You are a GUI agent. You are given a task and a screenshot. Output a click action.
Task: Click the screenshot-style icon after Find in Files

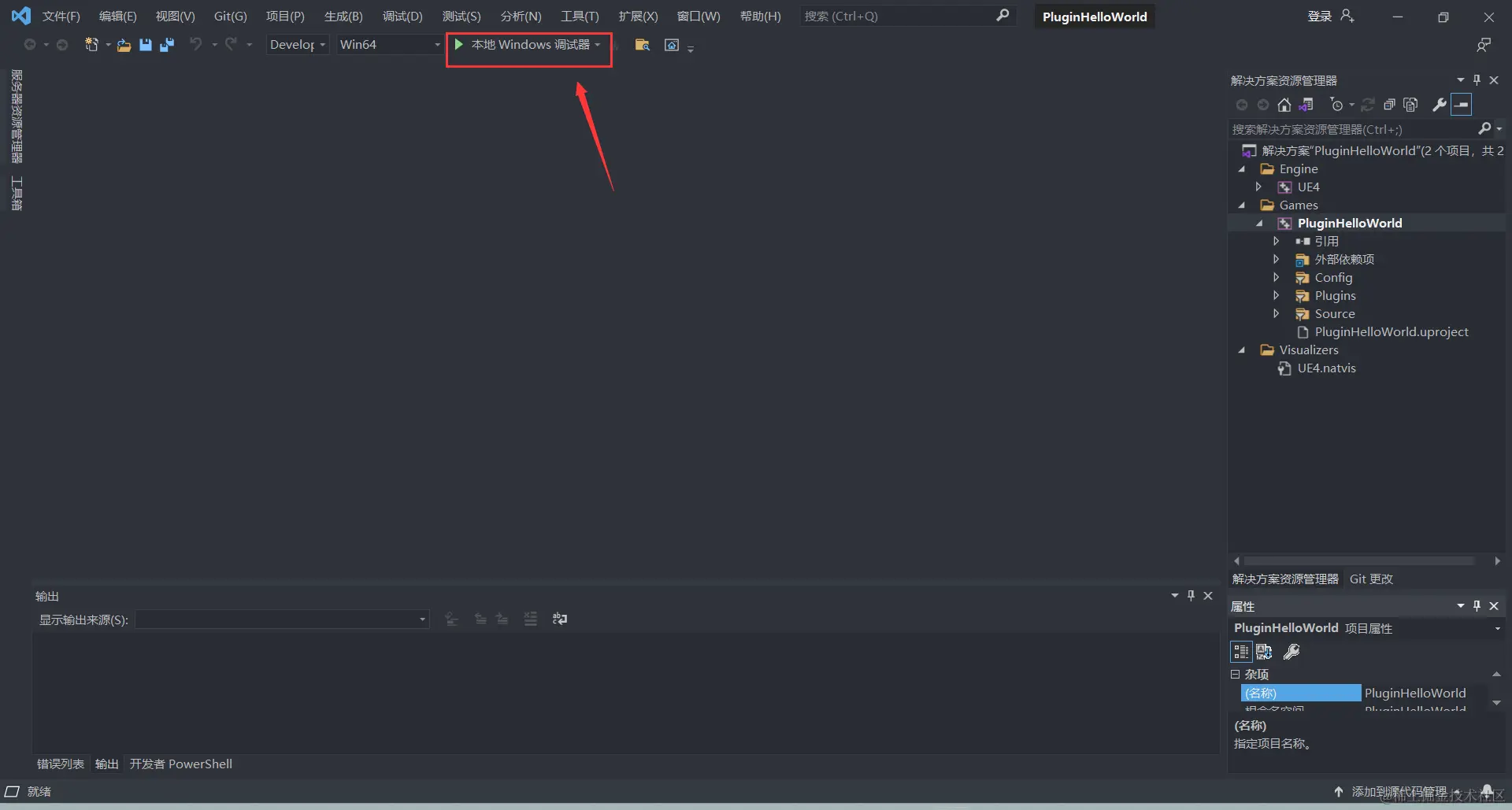click(x=672, y=45)
